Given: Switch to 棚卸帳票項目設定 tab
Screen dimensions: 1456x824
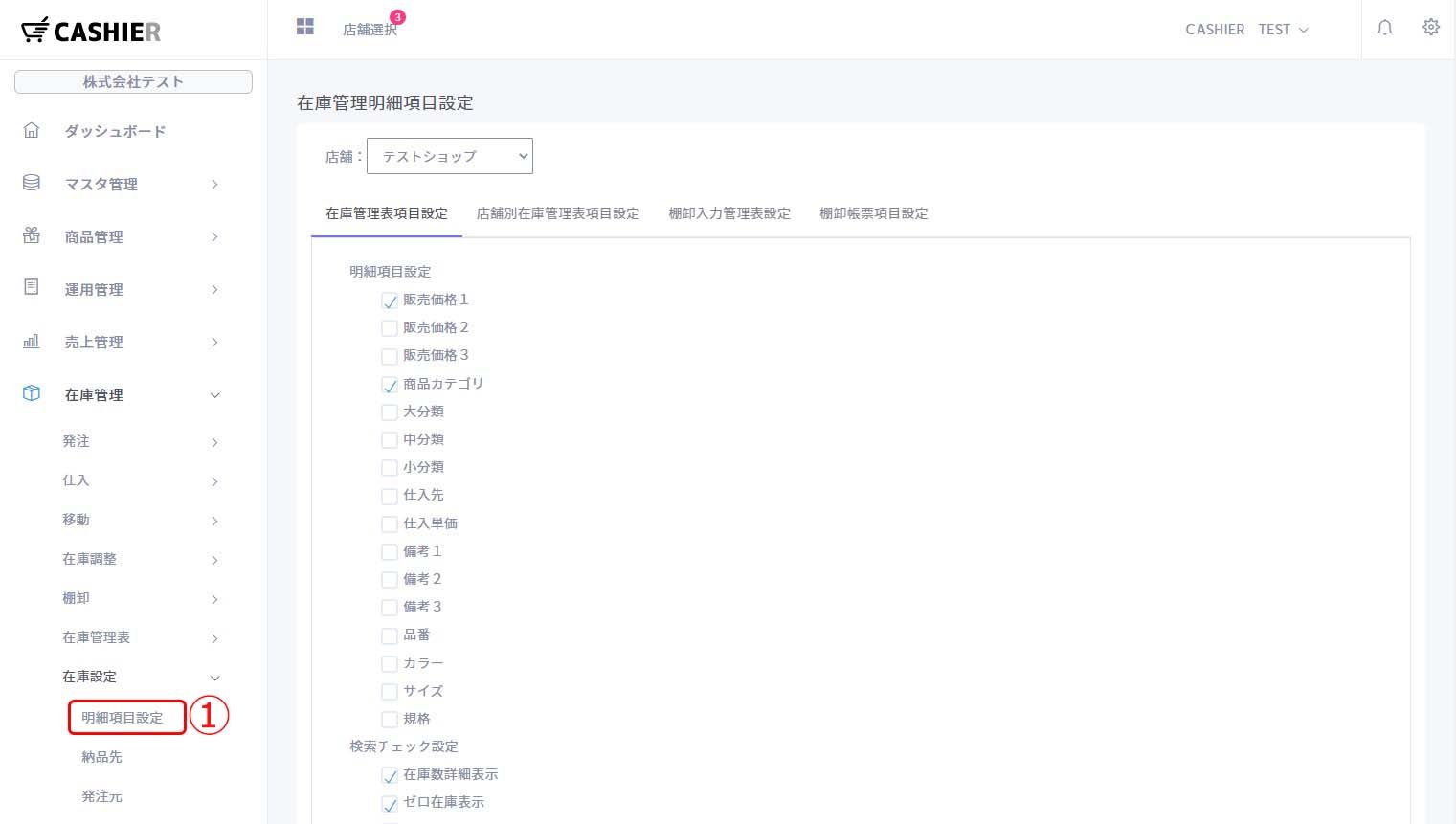Looking at the screenshot, I should pos(874,213).
